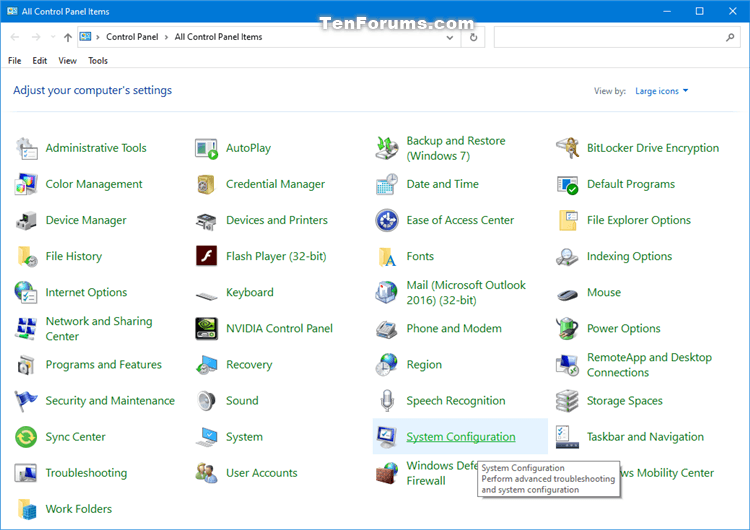Open the Mail (Microsoft Outlook 2016) icon
Image resolution: width=750 pixels, height=530 pixels.
[x=387, y=293]
